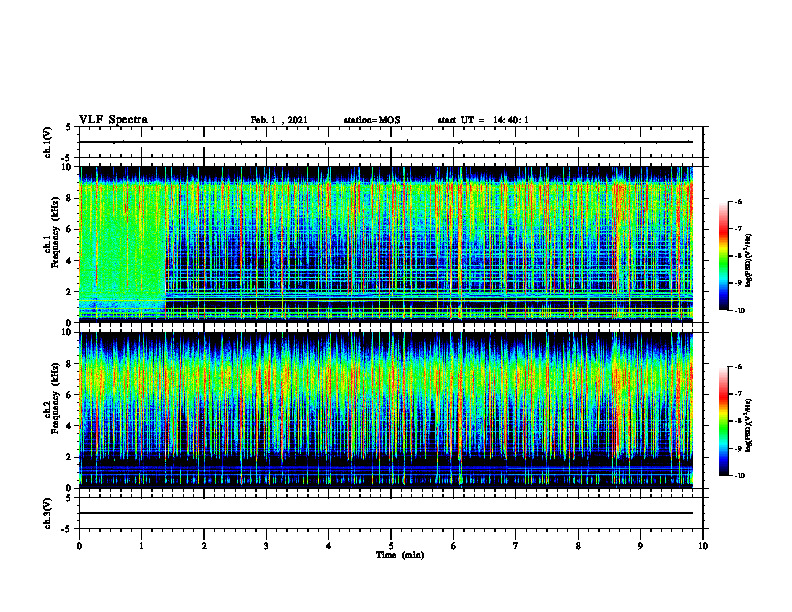Image resolution: width=792 pixels, height=612 pixels.
Task: Click the ch.1 waveform trace line
Action: click(386, 142)
